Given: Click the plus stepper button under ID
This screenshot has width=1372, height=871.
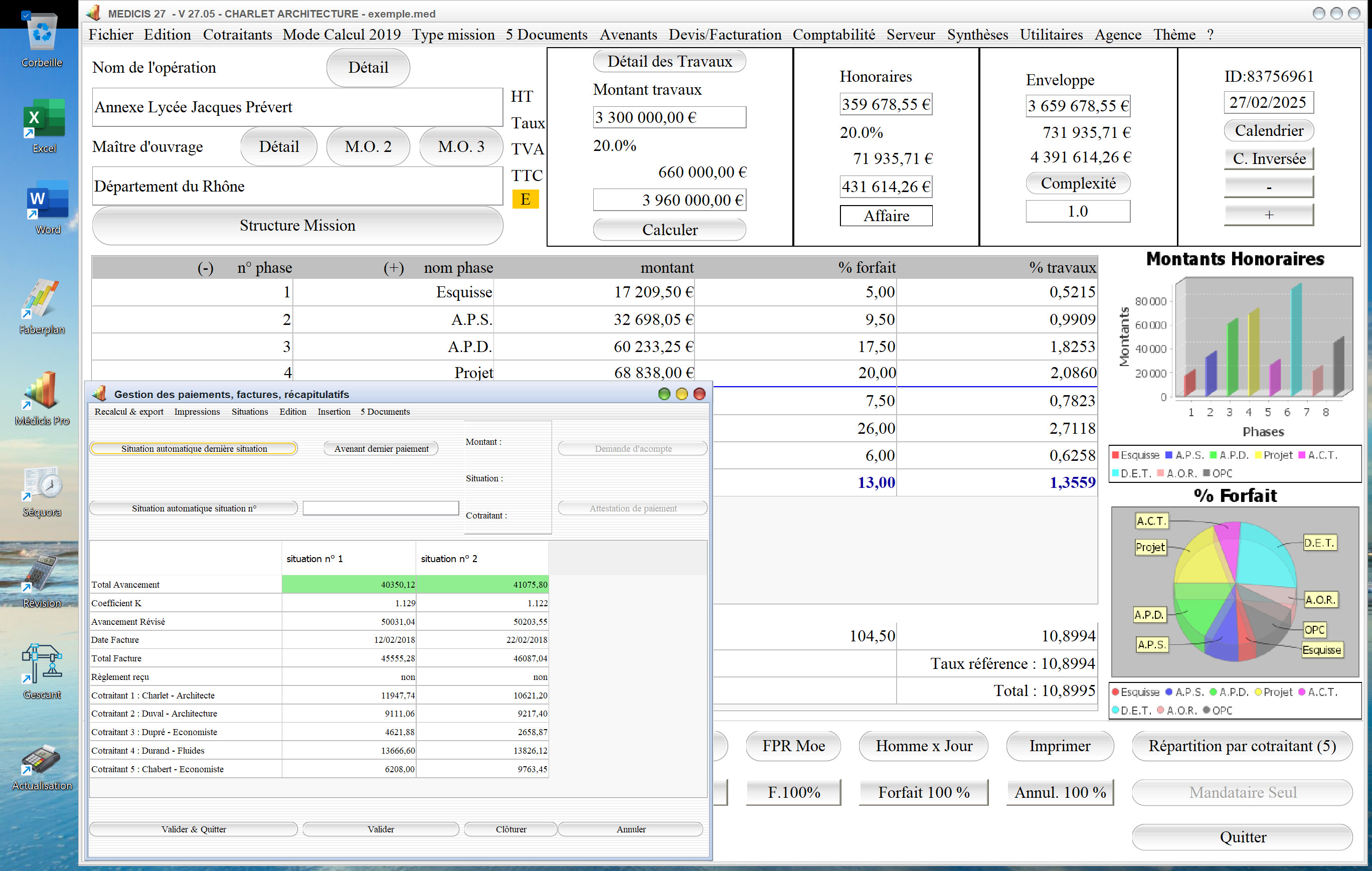Looking at the screenshot, I should pyautogui.click(x=1269, y=215).
